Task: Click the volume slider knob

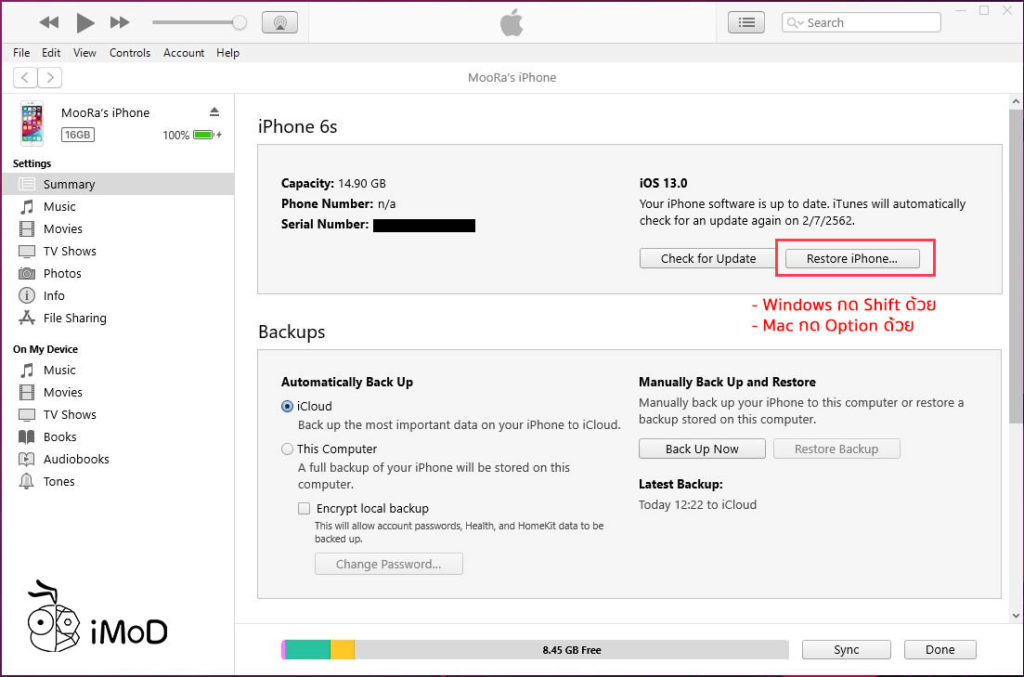Action: pyautogui.click(x=240, y=22)
